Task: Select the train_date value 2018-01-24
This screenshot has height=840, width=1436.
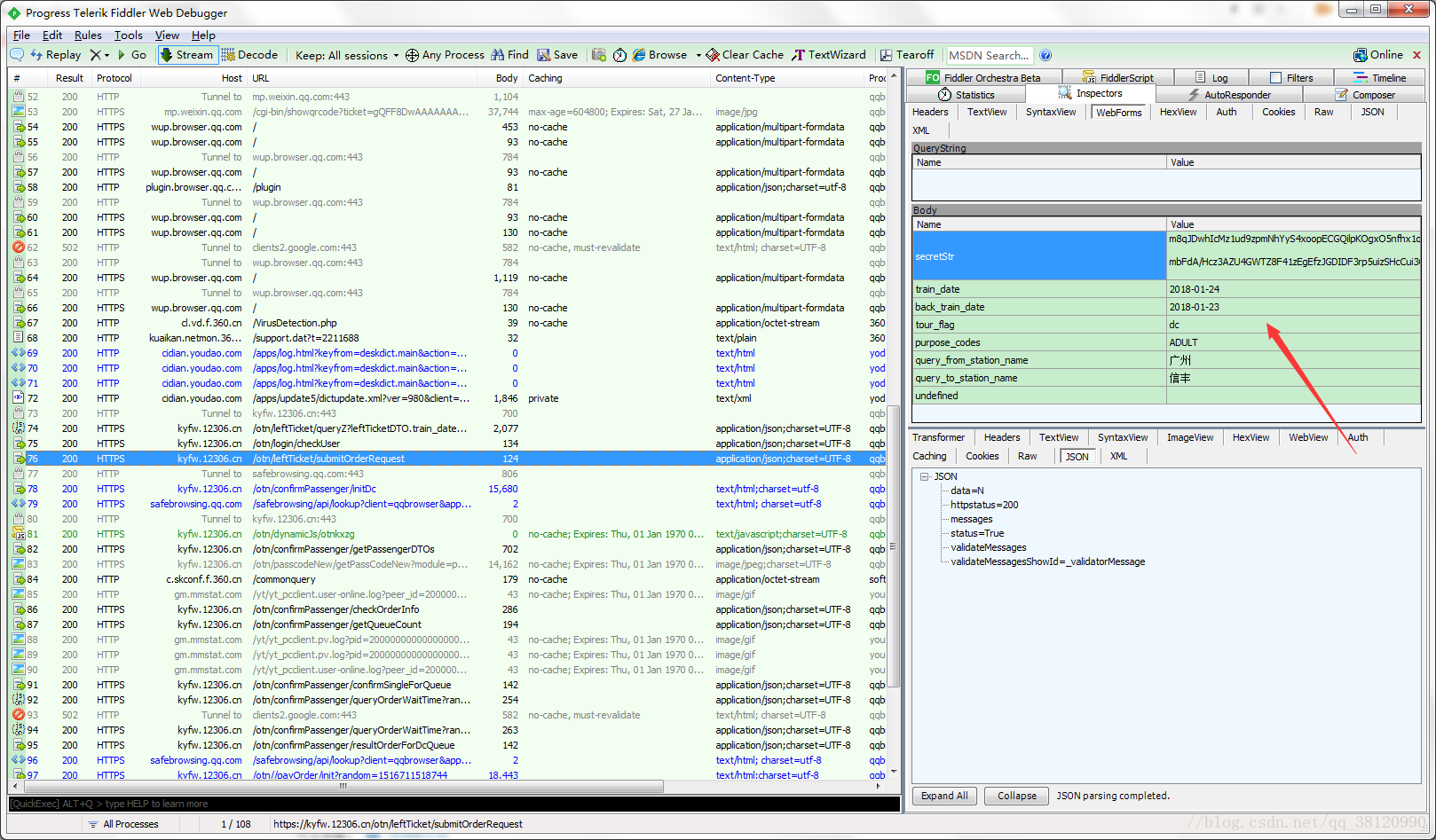Action: pos(1194,289)
